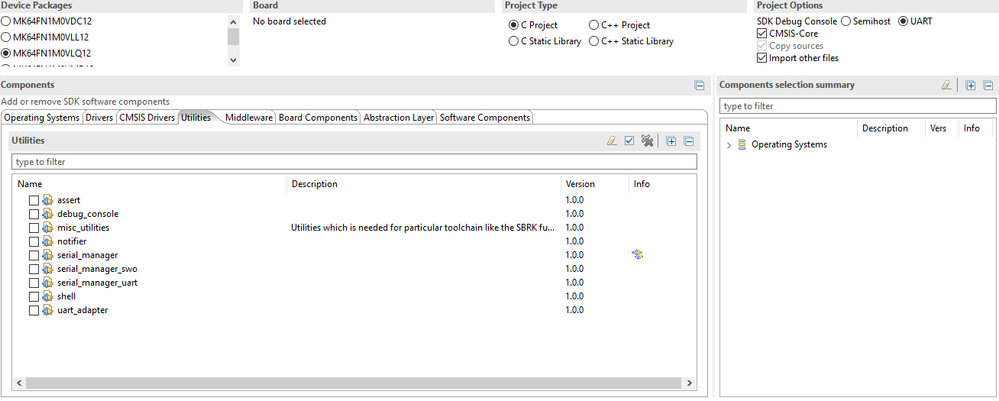Choose the C++ Project type
999x401 pixels.
pos(594,26)
